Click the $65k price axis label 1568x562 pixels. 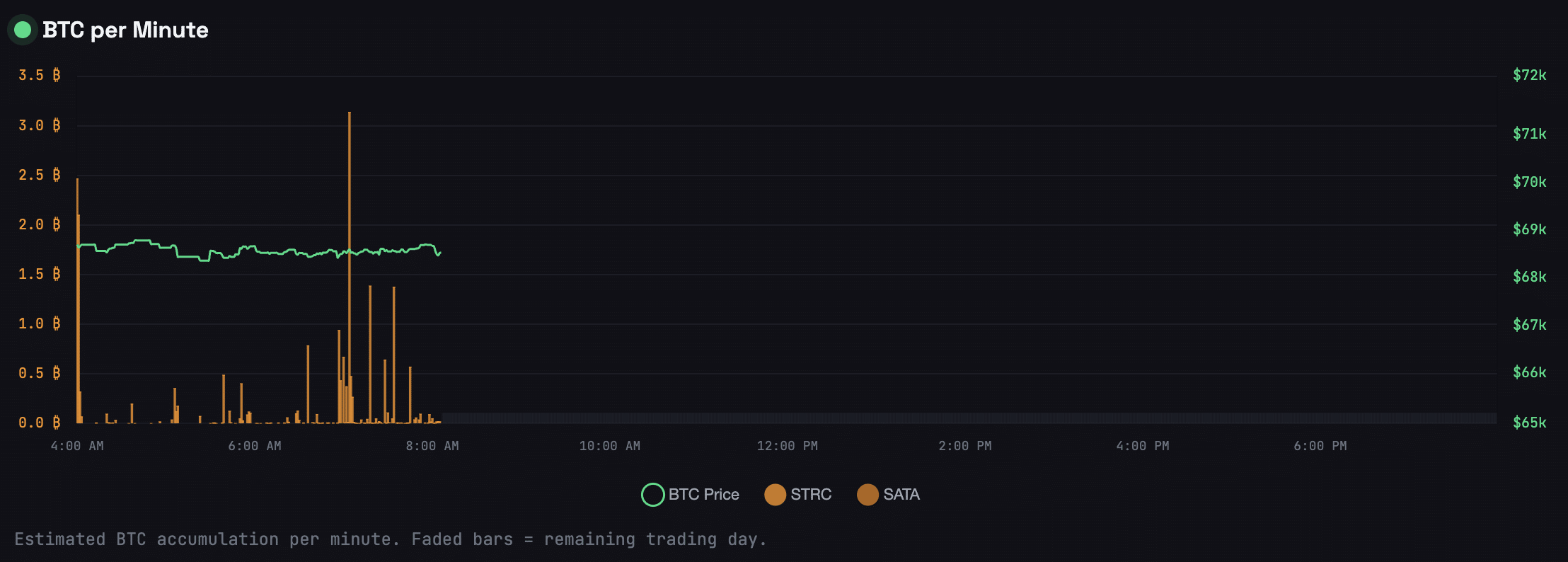pyautogui.click(x=1529, y=423)
